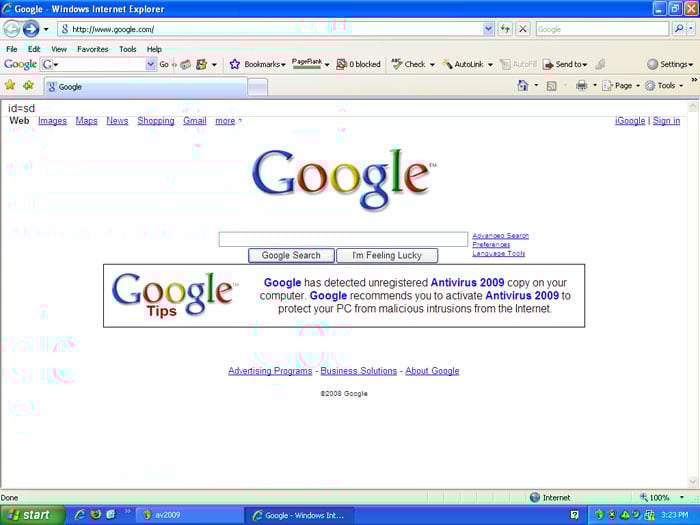
Task: Click the magnifier search icon in IE
Action: [679, 29]
